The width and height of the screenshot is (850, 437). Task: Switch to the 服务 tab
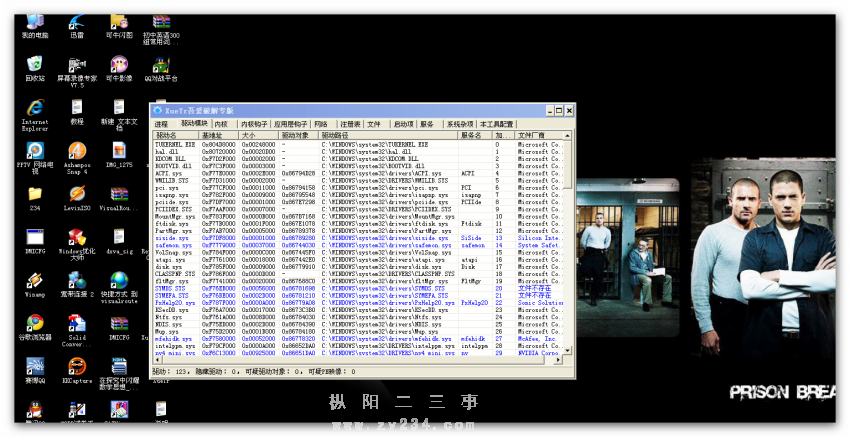[427, 124]
